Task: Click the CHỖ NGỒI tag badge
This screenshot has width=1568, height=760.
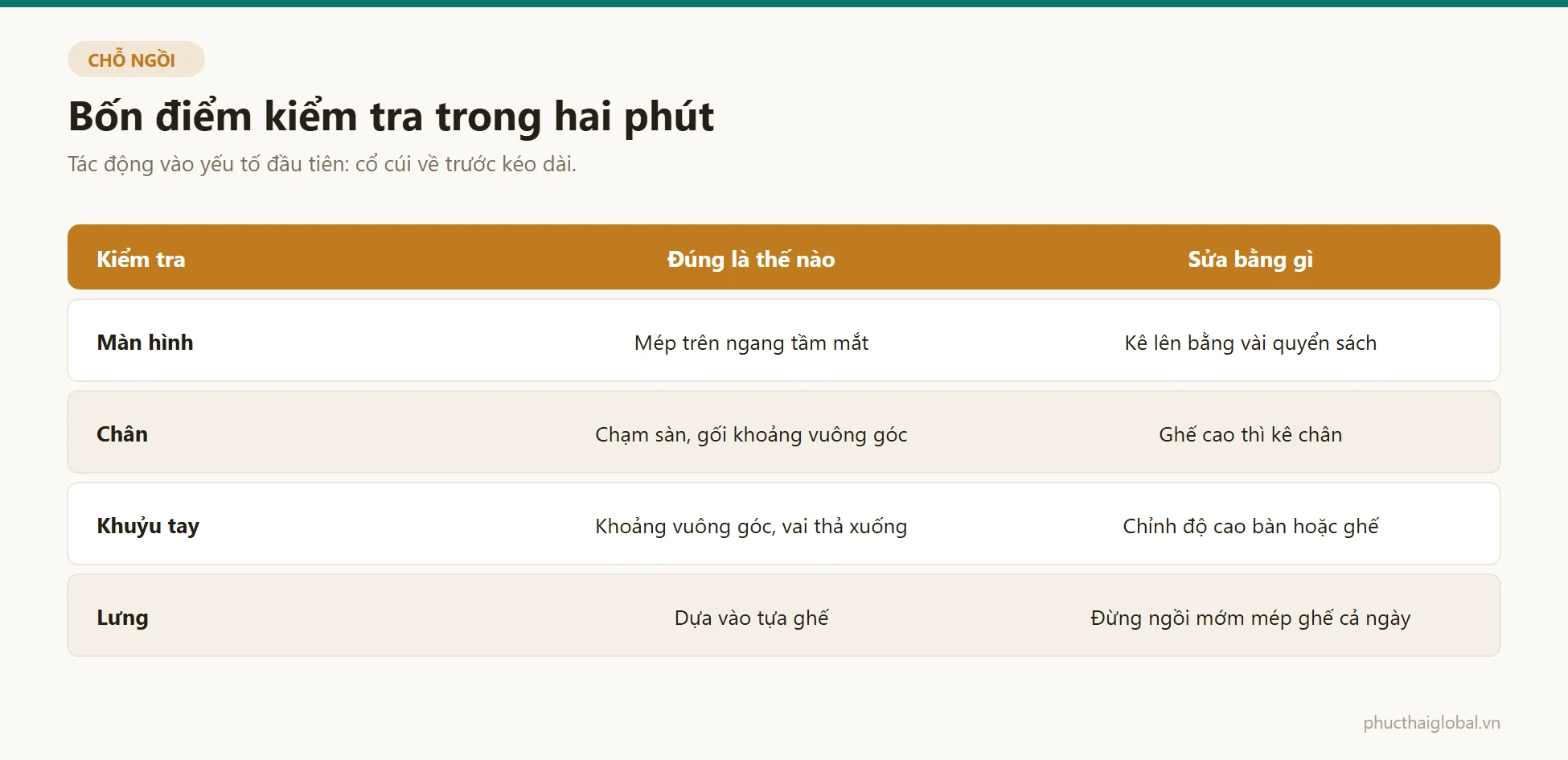Action: coord(136,60)
